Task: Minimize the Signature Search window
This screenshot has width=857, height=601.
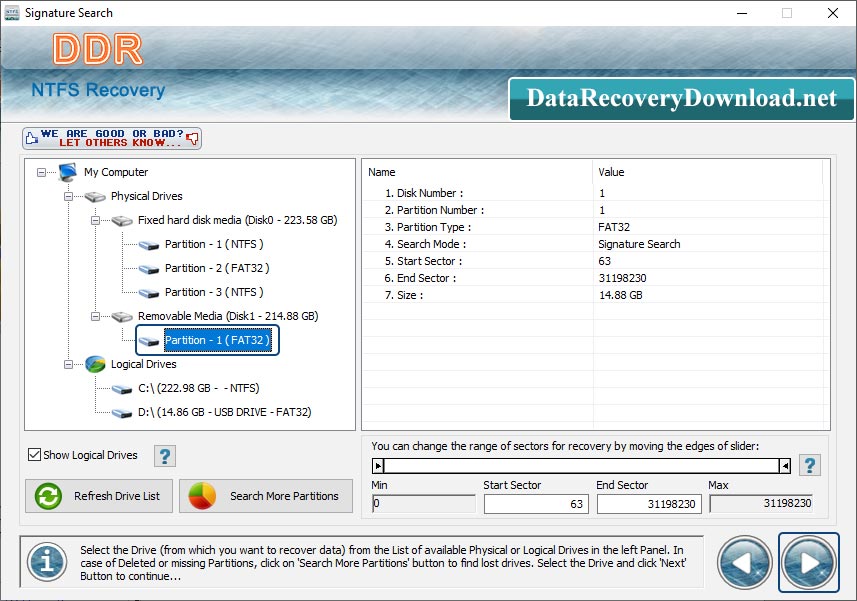Action: click(742, 13)
